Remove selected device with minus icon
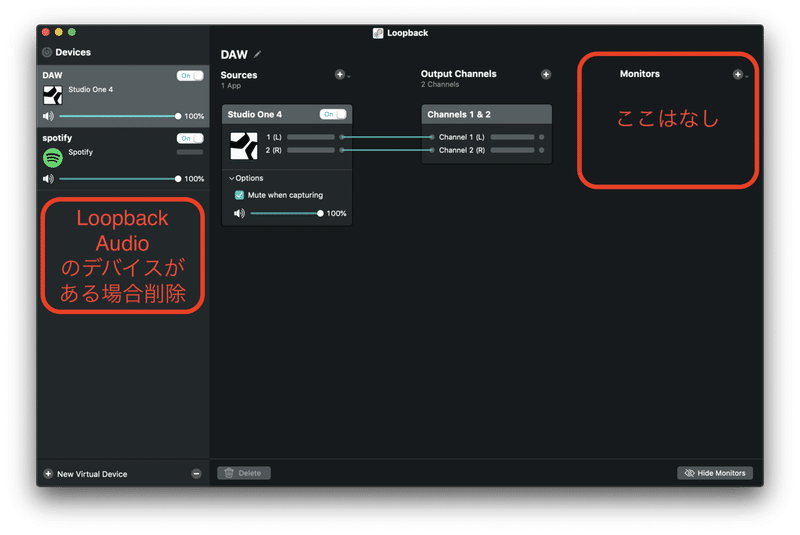 [x=196, y=474]
